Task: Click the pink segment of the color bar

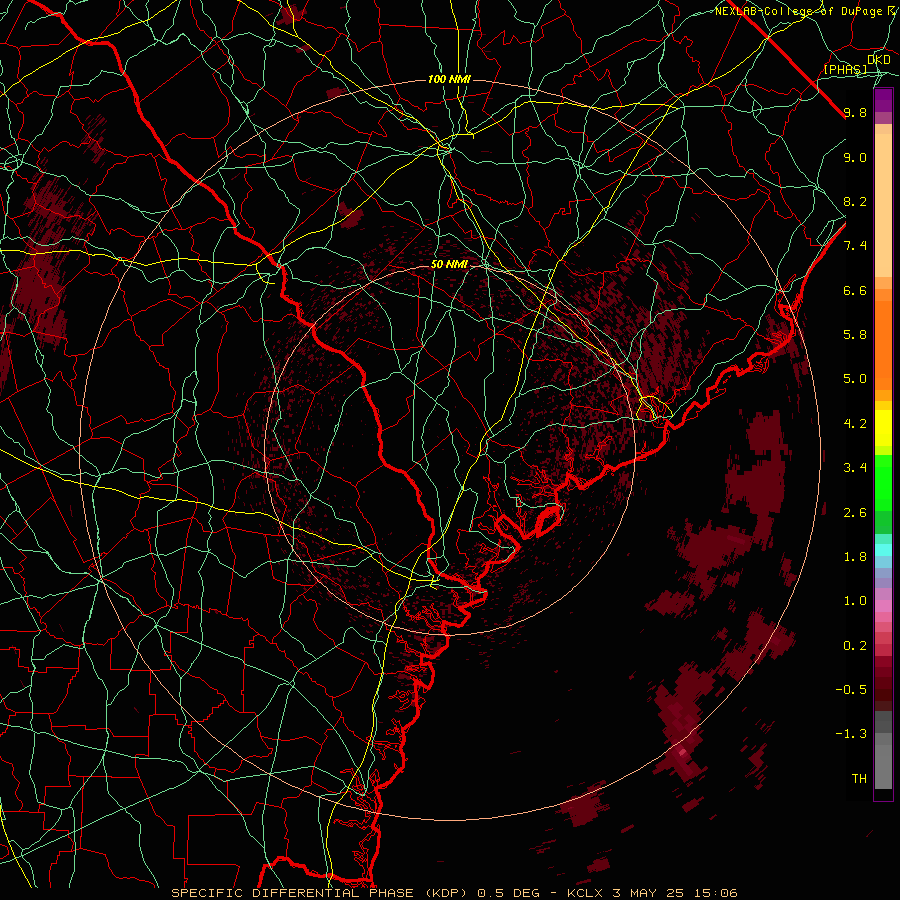Action: pos(883,606)
